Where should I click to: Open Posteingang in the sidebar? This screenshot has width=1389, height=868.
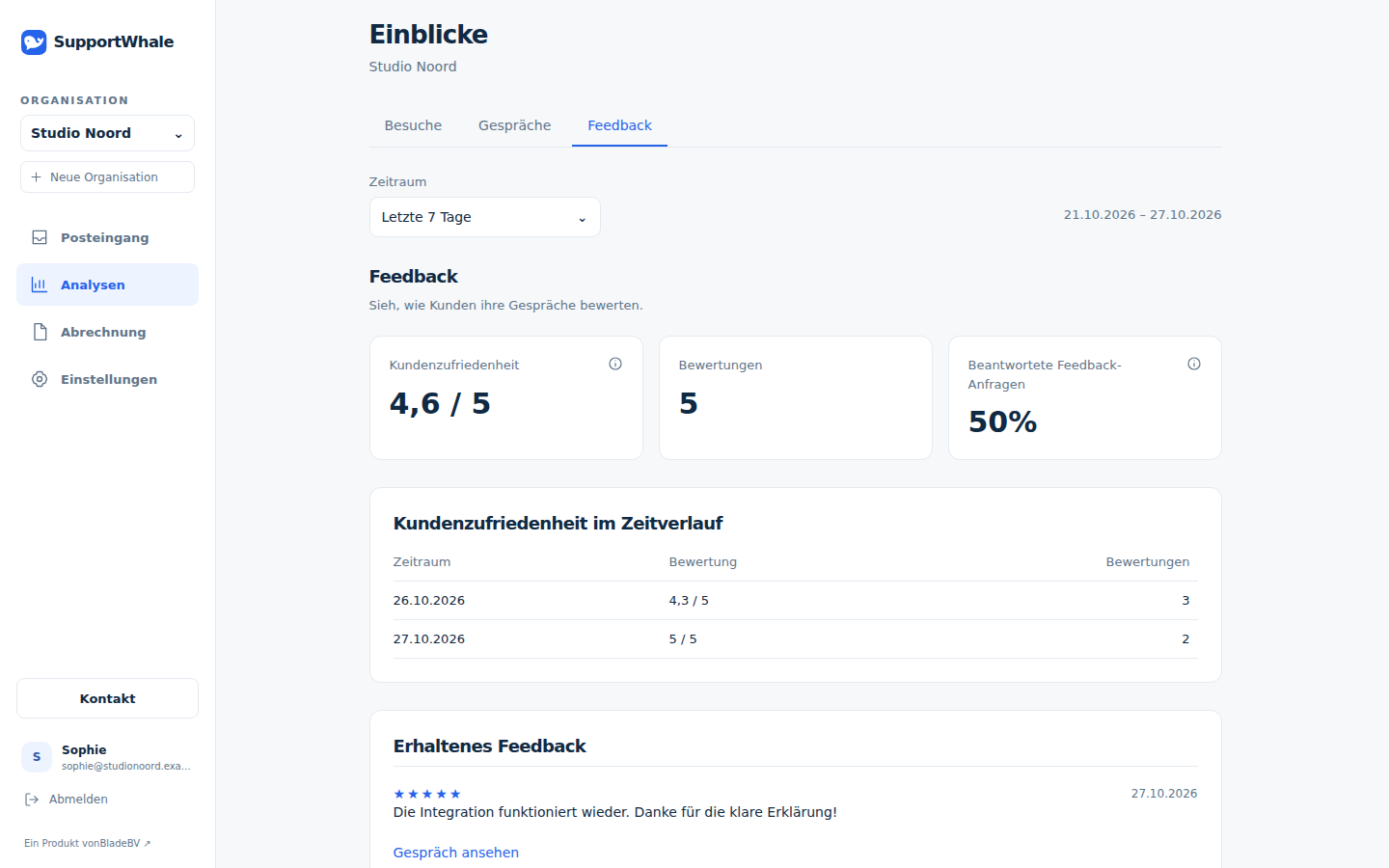click(107, 237)
